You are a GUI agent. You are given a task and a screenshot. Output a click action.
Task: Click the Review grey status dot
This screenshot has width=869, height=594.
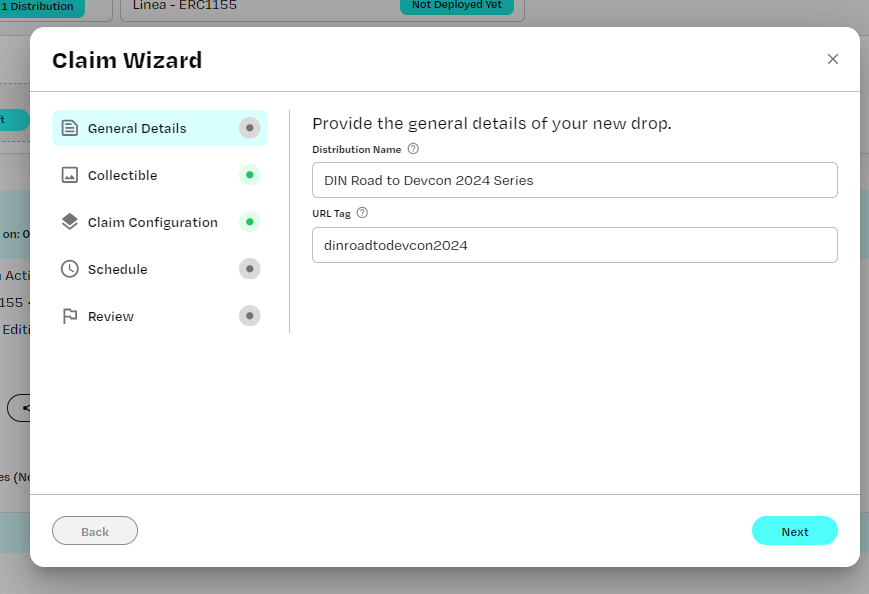(x=249, y=316)
